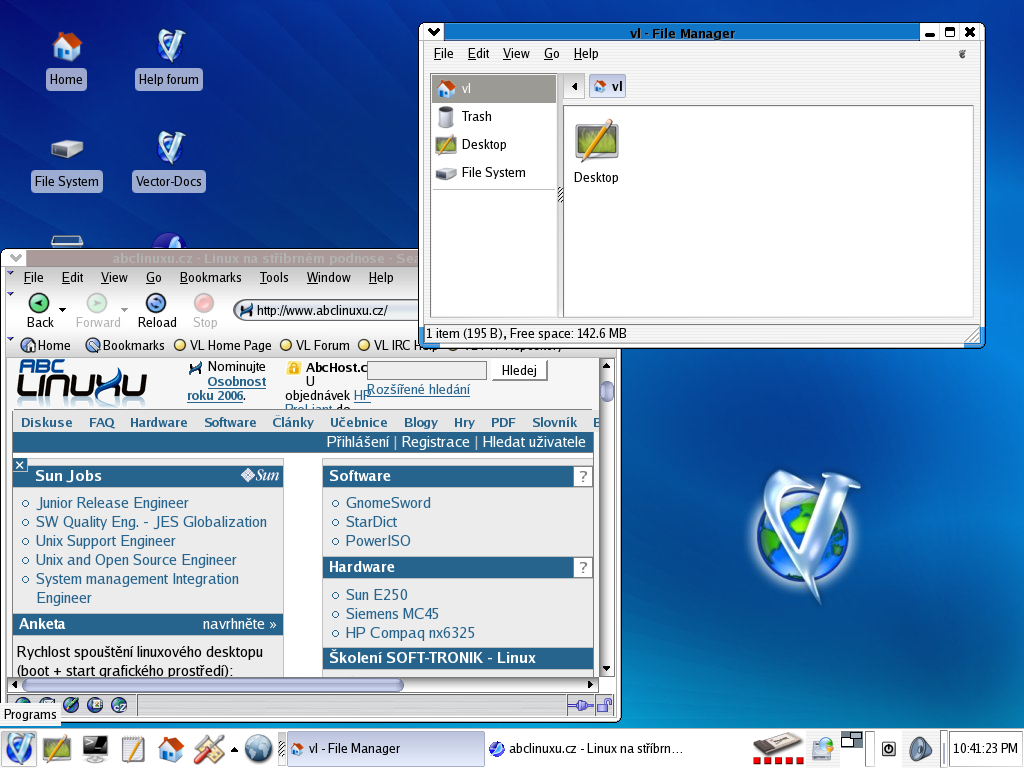
Task: Open the Address Book icon in status bar
Action: click(95, 705)
